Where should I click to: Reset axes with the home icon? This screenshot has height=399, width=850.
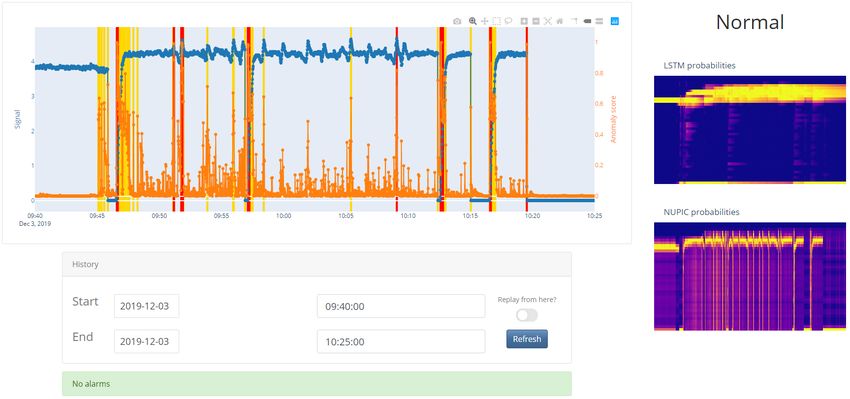[x=559, y=21]
